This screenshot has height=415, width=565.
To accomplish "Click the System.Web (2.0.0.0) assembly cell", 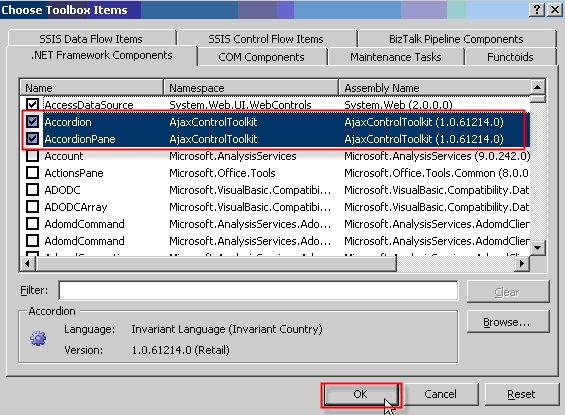I will click(398, 105).
